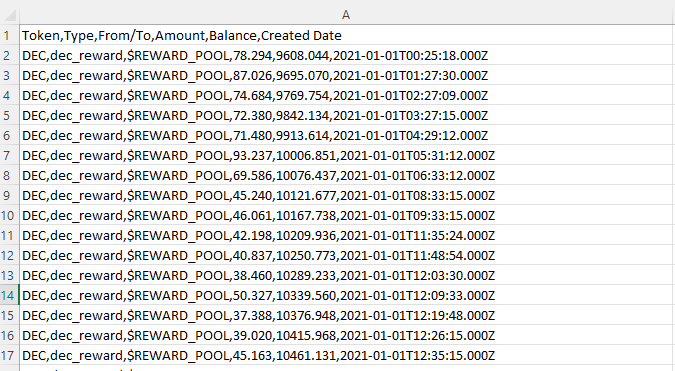
Task: Select row 5 header
Action: point(9,115)
